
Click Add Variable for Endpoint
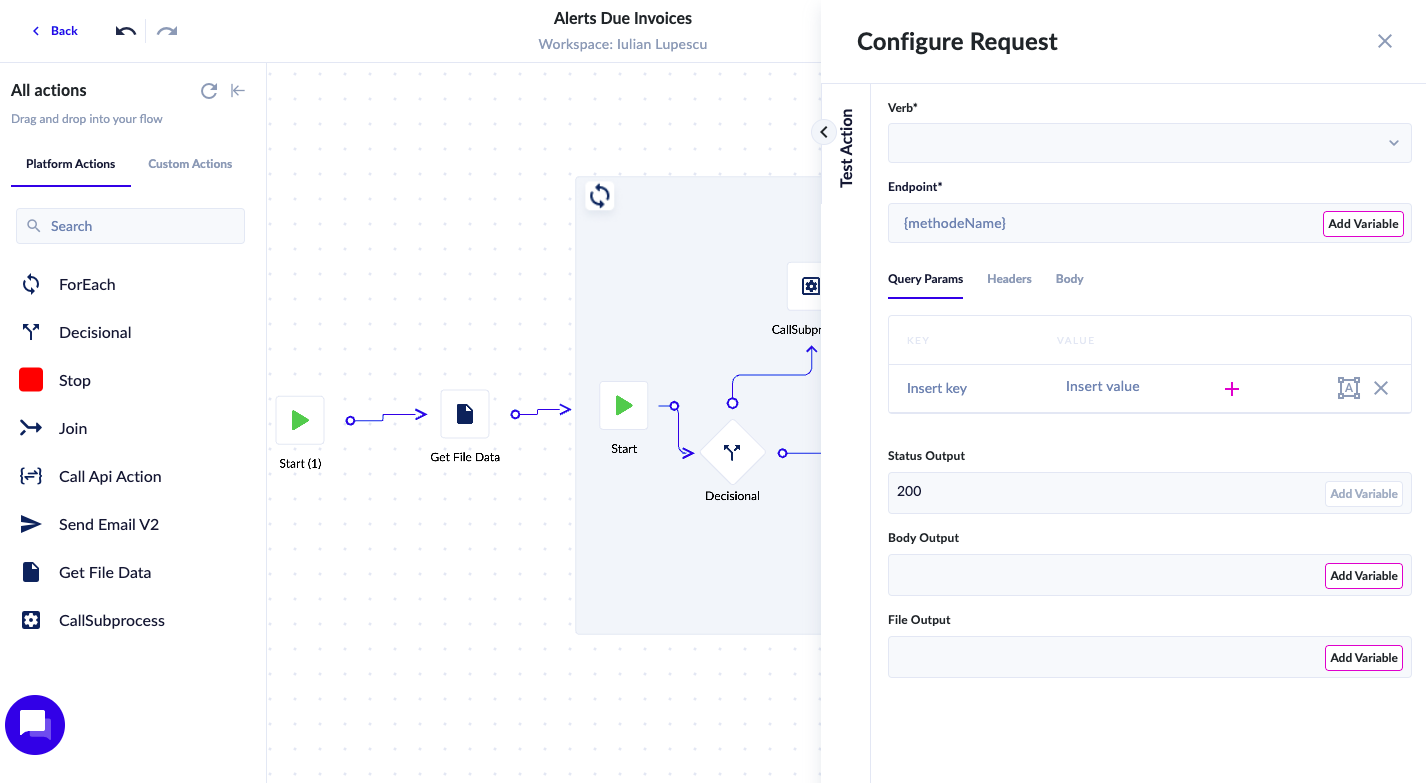coord(1363,224)
